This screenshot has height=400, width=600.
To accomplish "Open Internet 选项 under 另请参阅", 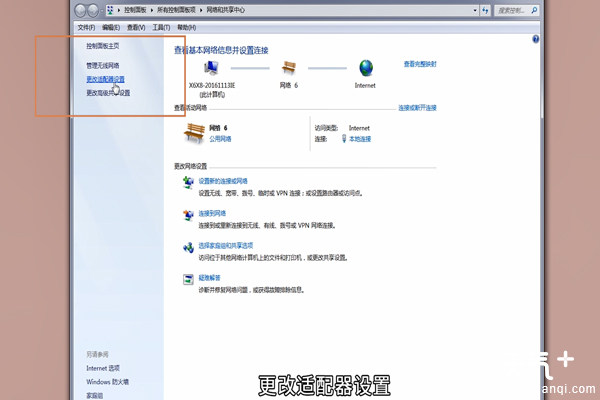I will pyautogui.click(x=104, y=368).
